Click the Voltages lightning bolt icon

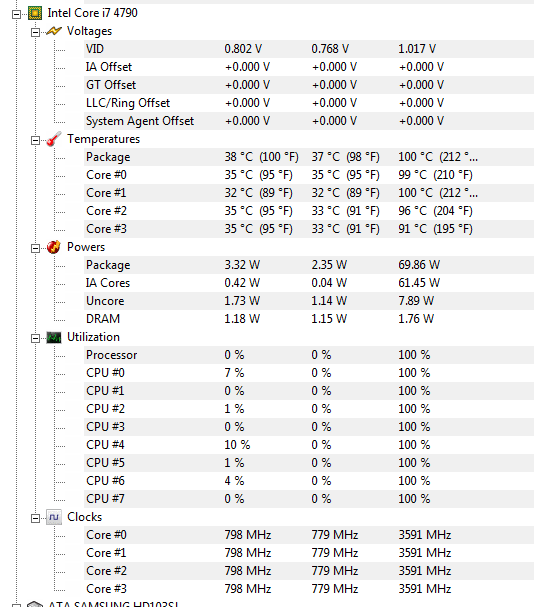coord(54,31)
